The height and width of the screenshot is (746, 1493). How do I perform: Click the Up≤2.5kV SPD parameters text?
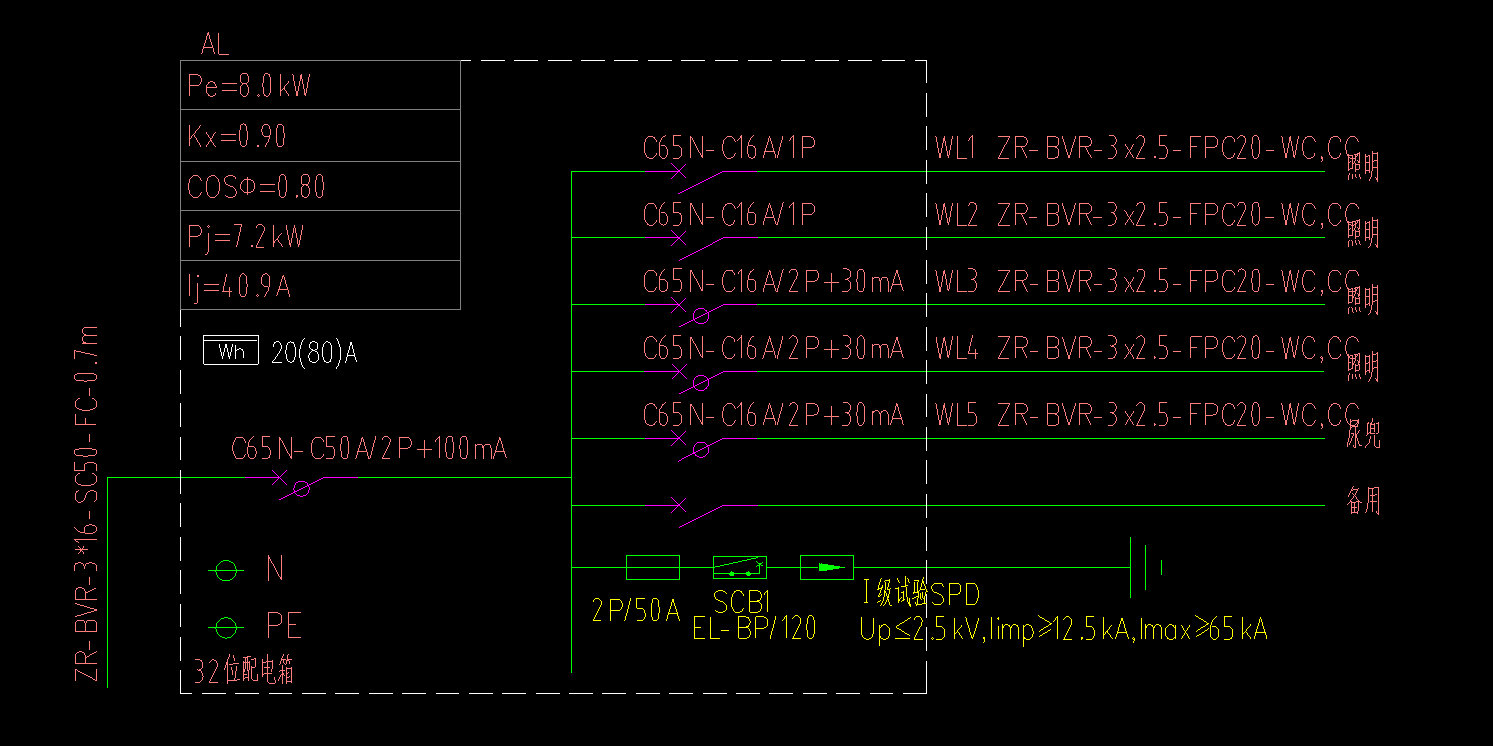tap(1064, 630)
